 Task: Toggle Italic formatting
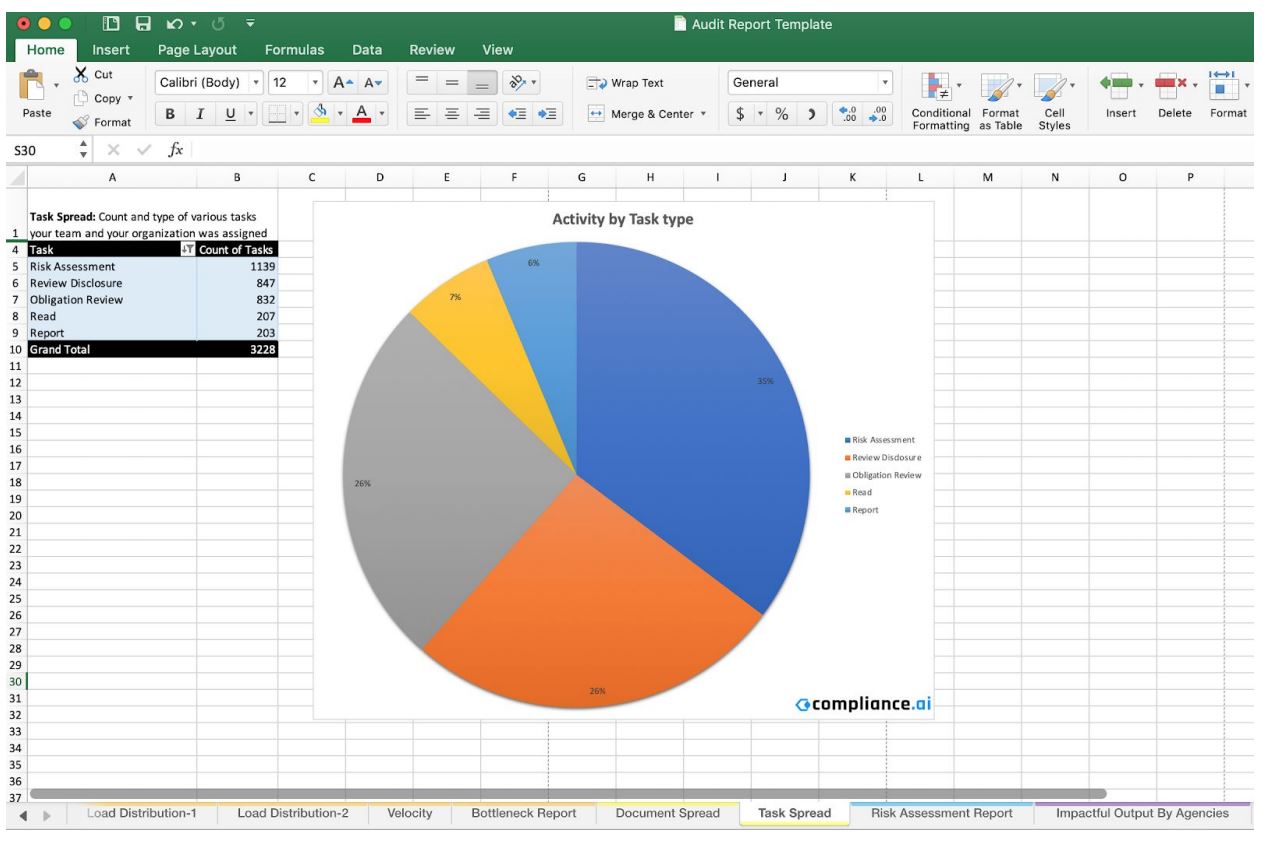click(200, 114)
